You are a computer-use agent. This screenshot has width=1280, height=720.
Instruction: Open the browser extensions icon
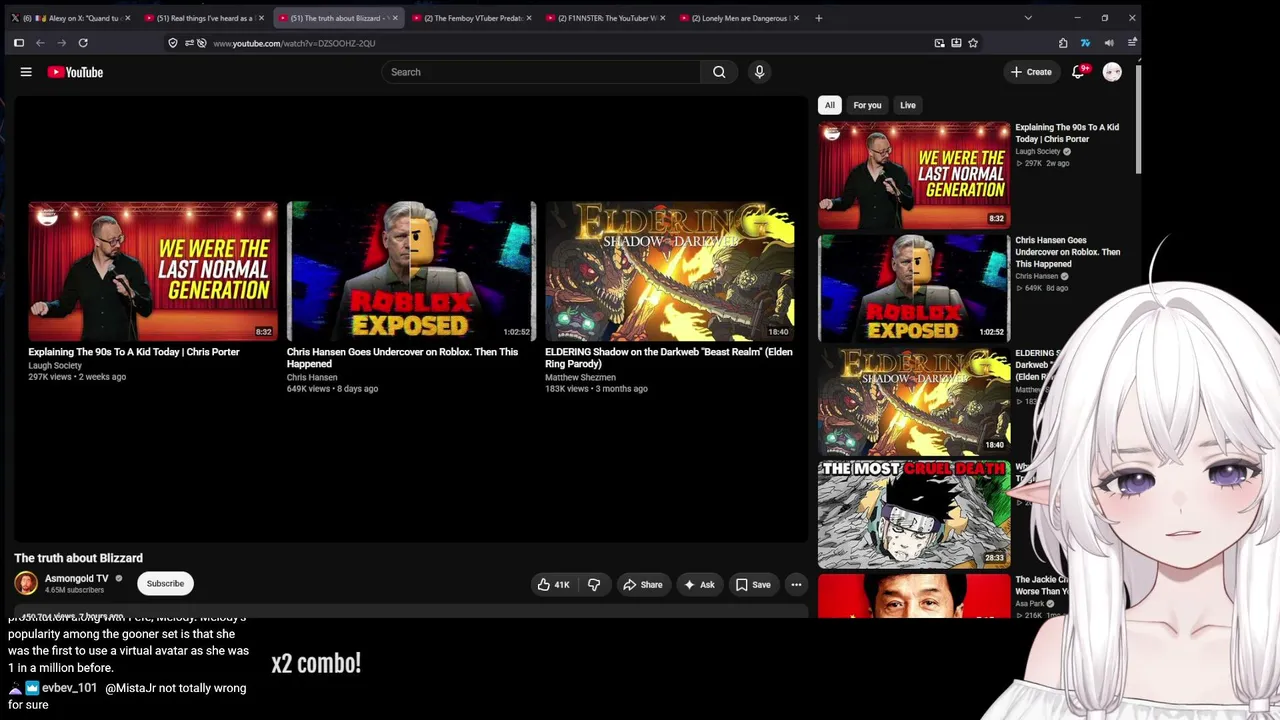pos(1063,43)
